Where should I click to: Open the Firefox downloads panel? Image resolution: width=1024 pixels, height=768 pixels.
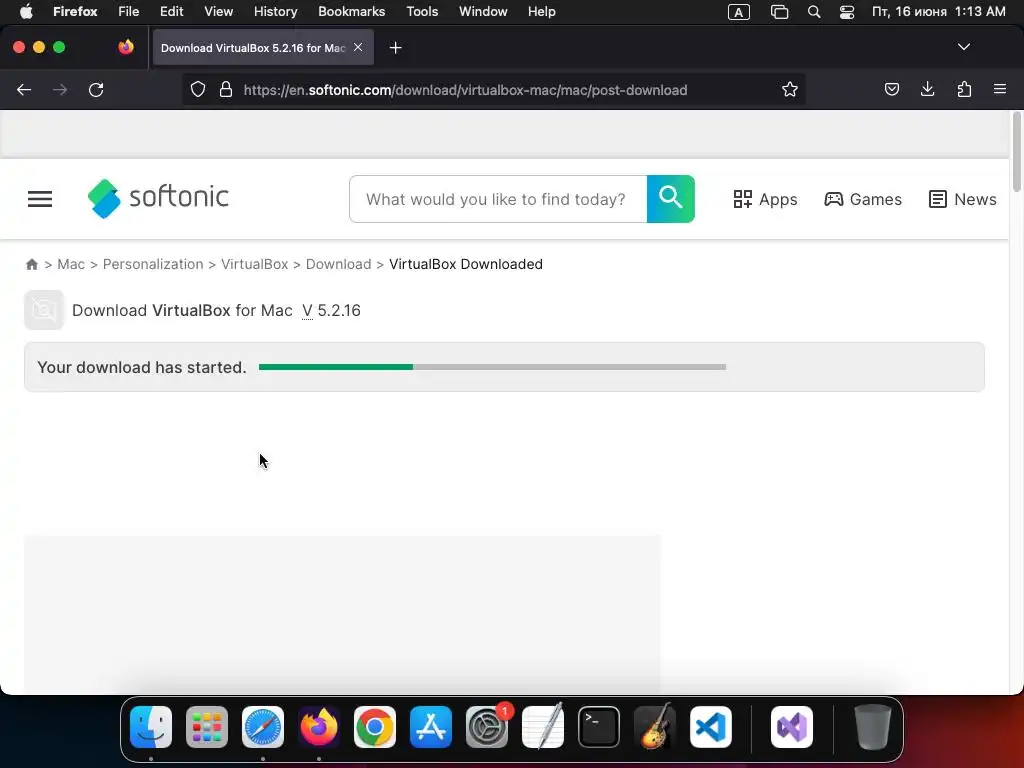pos(927,89)
